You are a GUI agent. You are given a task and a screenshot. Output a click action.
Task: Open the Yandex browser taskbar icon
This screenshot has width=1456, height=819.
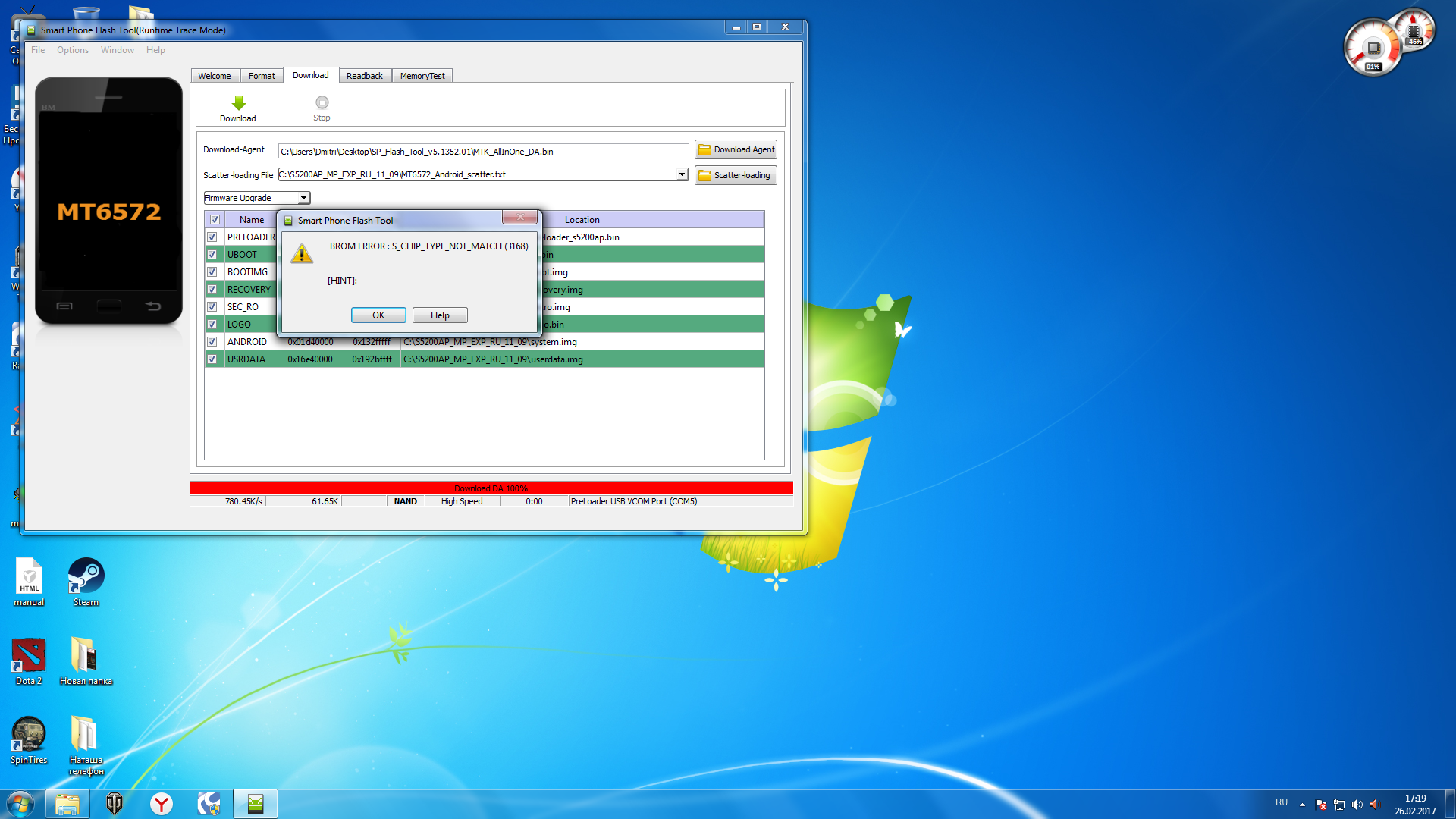161,804
